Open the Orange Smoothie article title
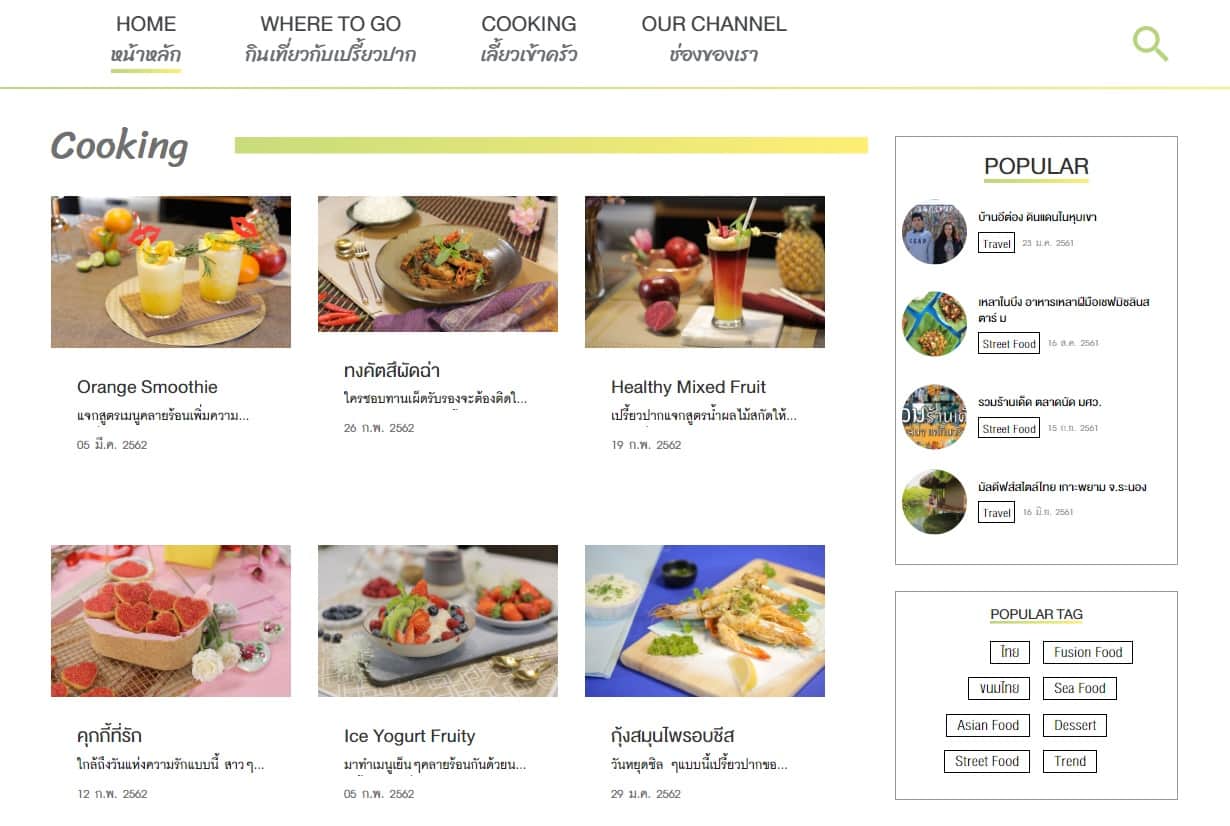Image resolution: width=1230 pixels, height=826 pixels. click(147, 387)
